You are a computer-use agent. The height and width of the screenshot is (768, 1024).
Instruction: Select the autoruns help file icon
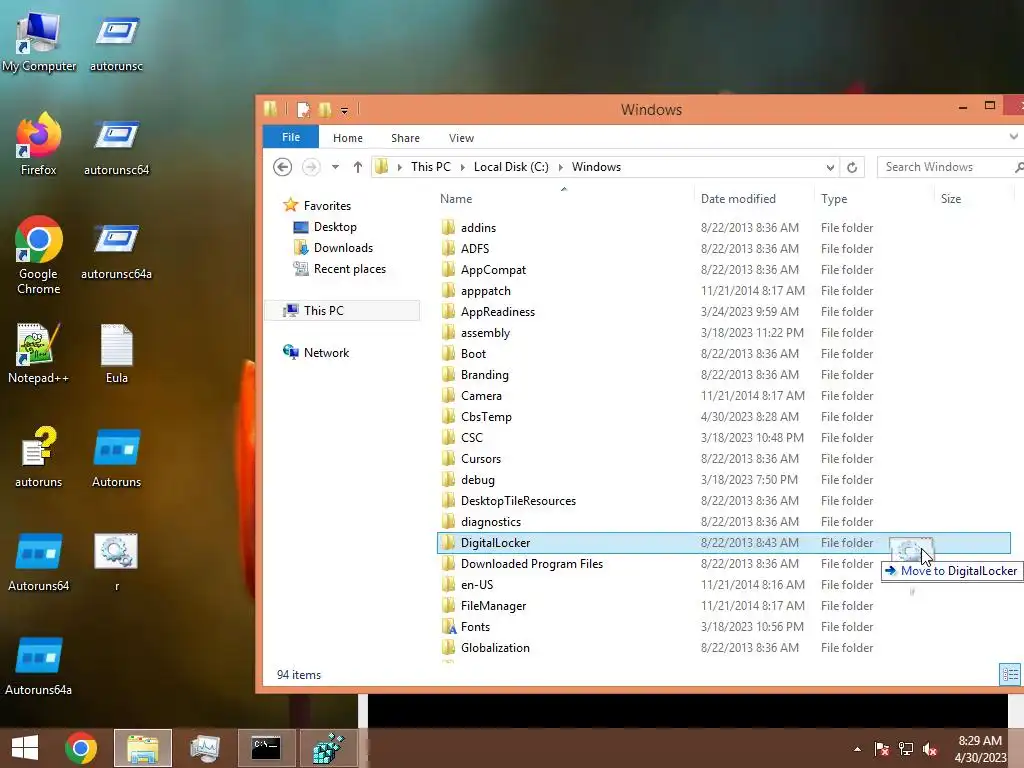point(39,457)
